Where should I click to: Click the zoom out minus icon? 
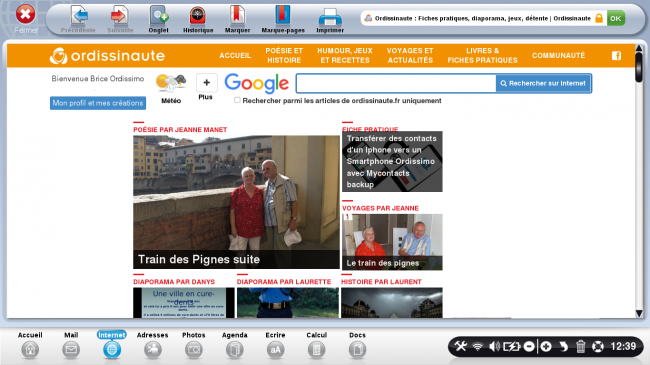click(529, 346)
